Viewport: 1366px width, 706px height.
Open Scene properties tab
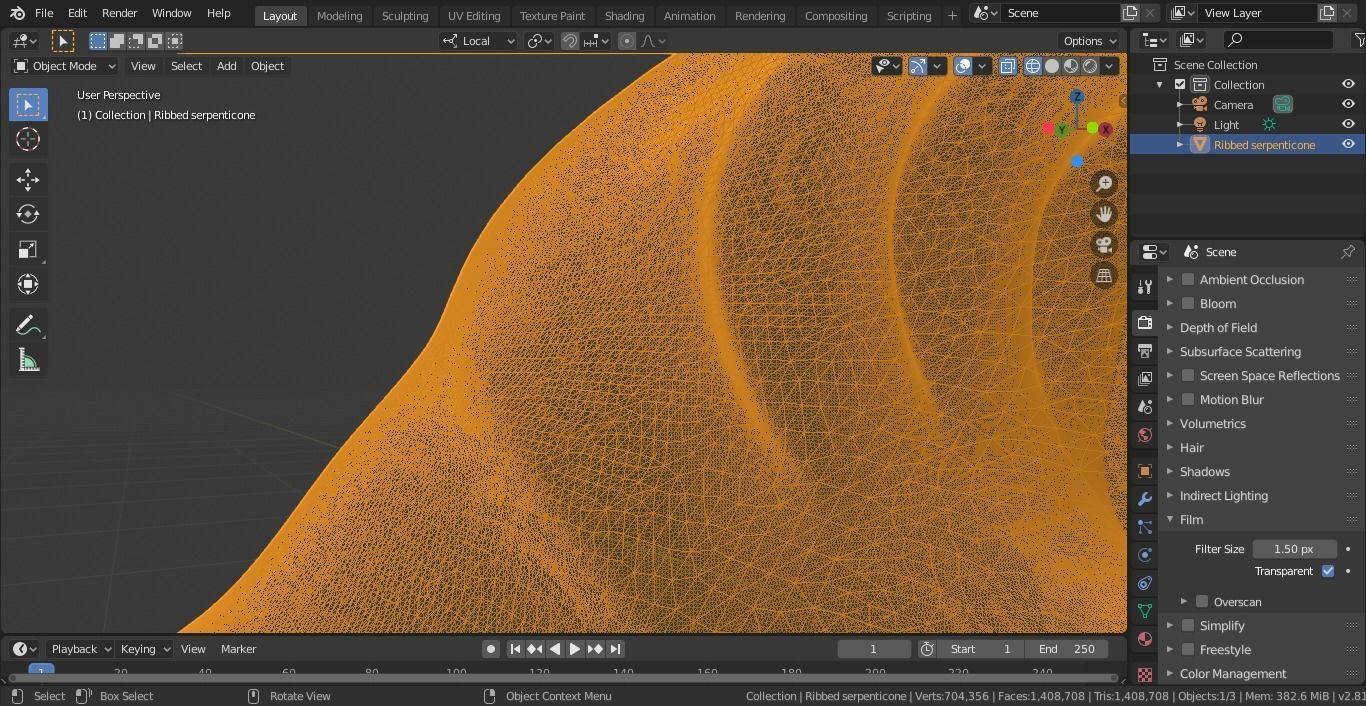point(1145,406)
